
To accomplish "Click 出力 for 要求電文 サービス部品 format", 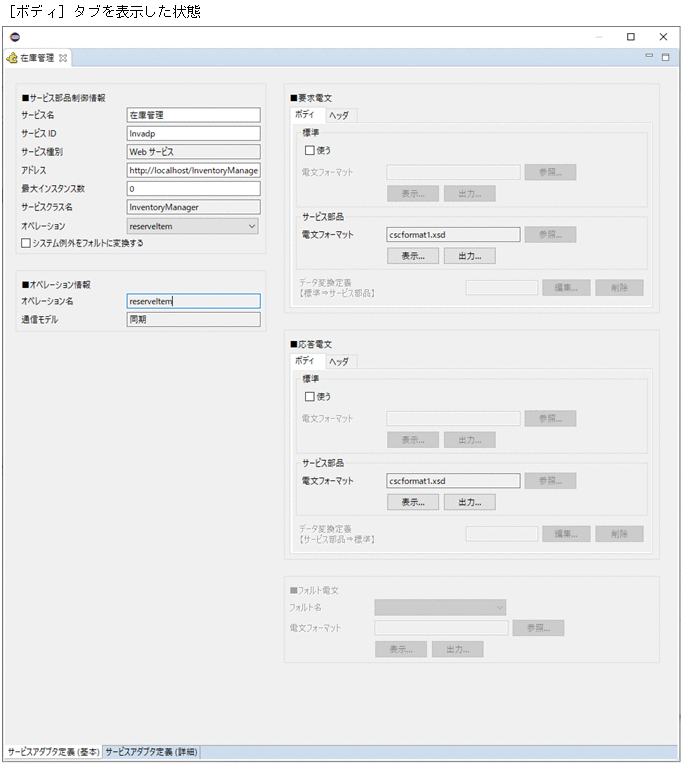I will point(470,256).
